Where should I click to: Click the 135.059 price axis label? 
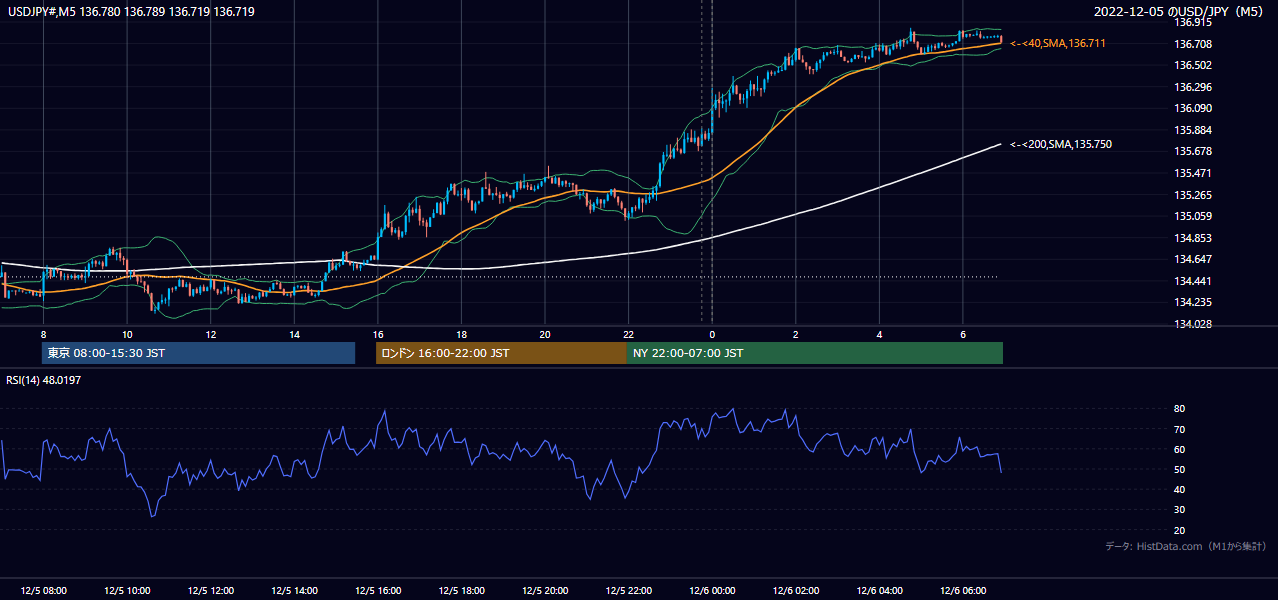click(x=1193, y=216)
